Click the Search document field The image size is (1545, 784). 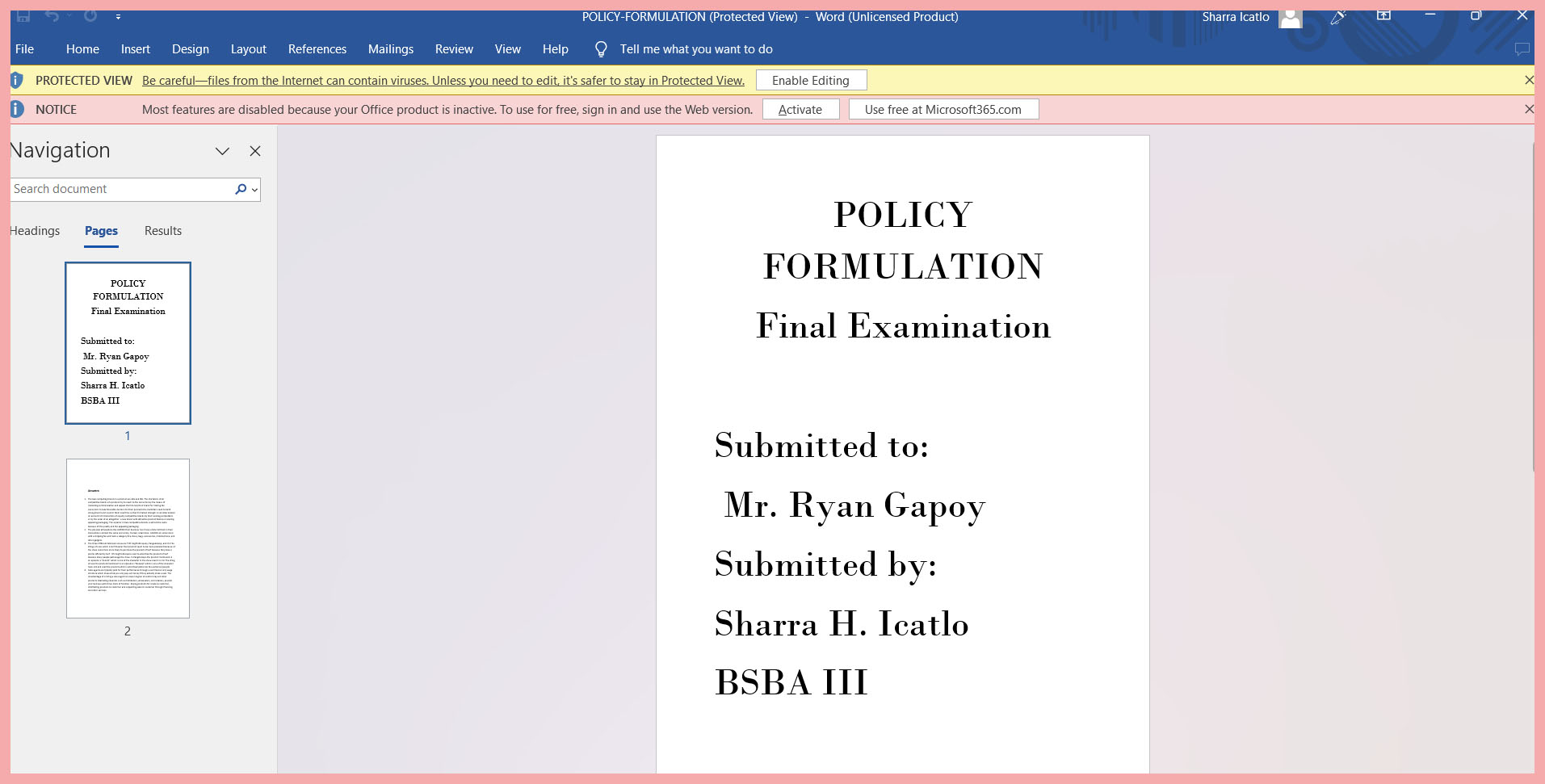121,189
